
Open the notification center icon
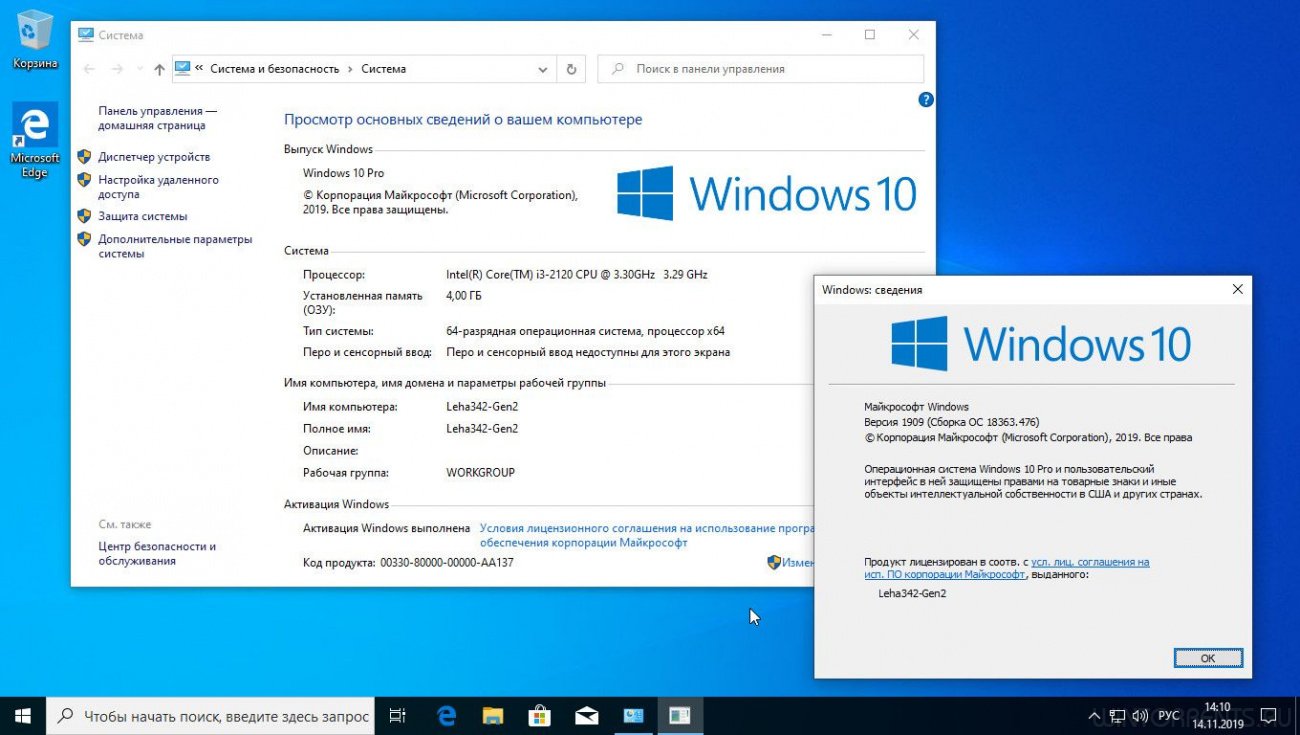pos(1268,716)
